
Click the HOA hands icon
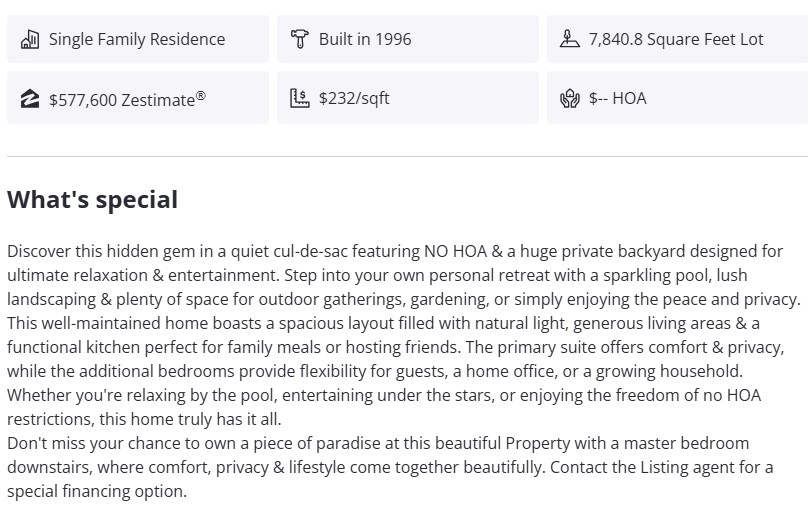click(x=569, y=99)
